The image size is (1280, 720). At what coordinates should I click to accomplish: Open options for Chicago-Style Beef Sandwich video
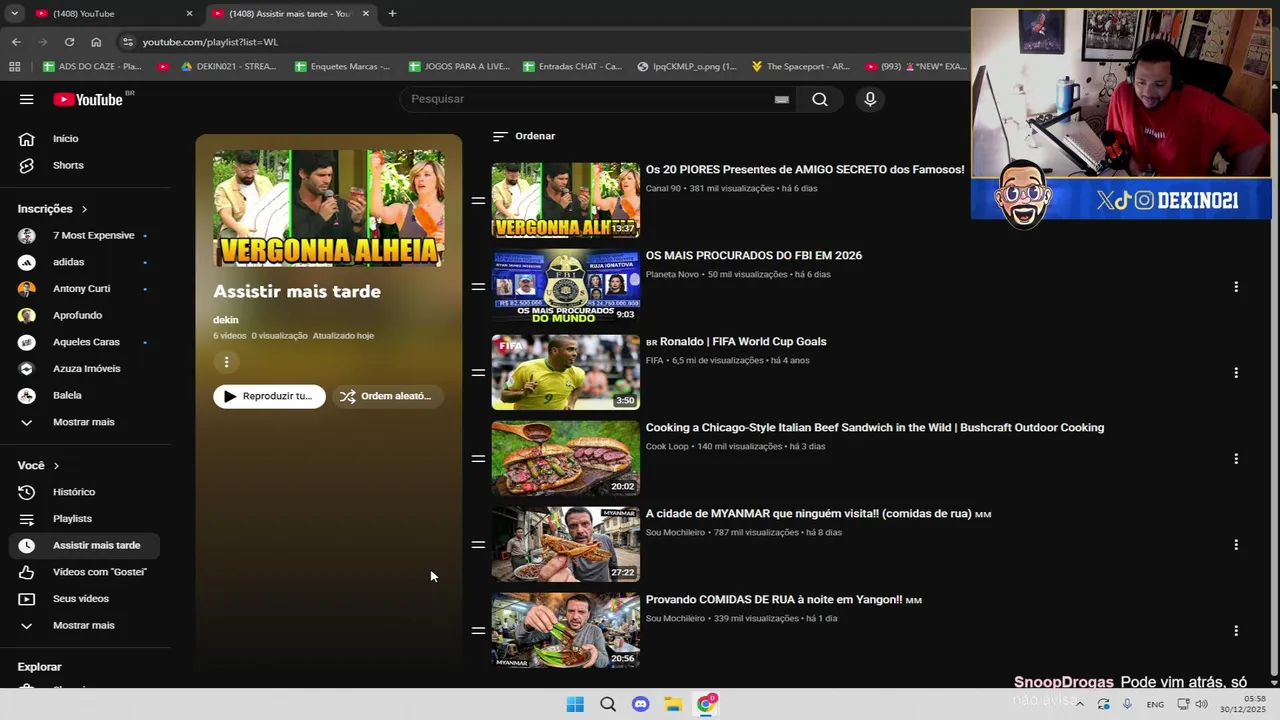[1236, 458]
